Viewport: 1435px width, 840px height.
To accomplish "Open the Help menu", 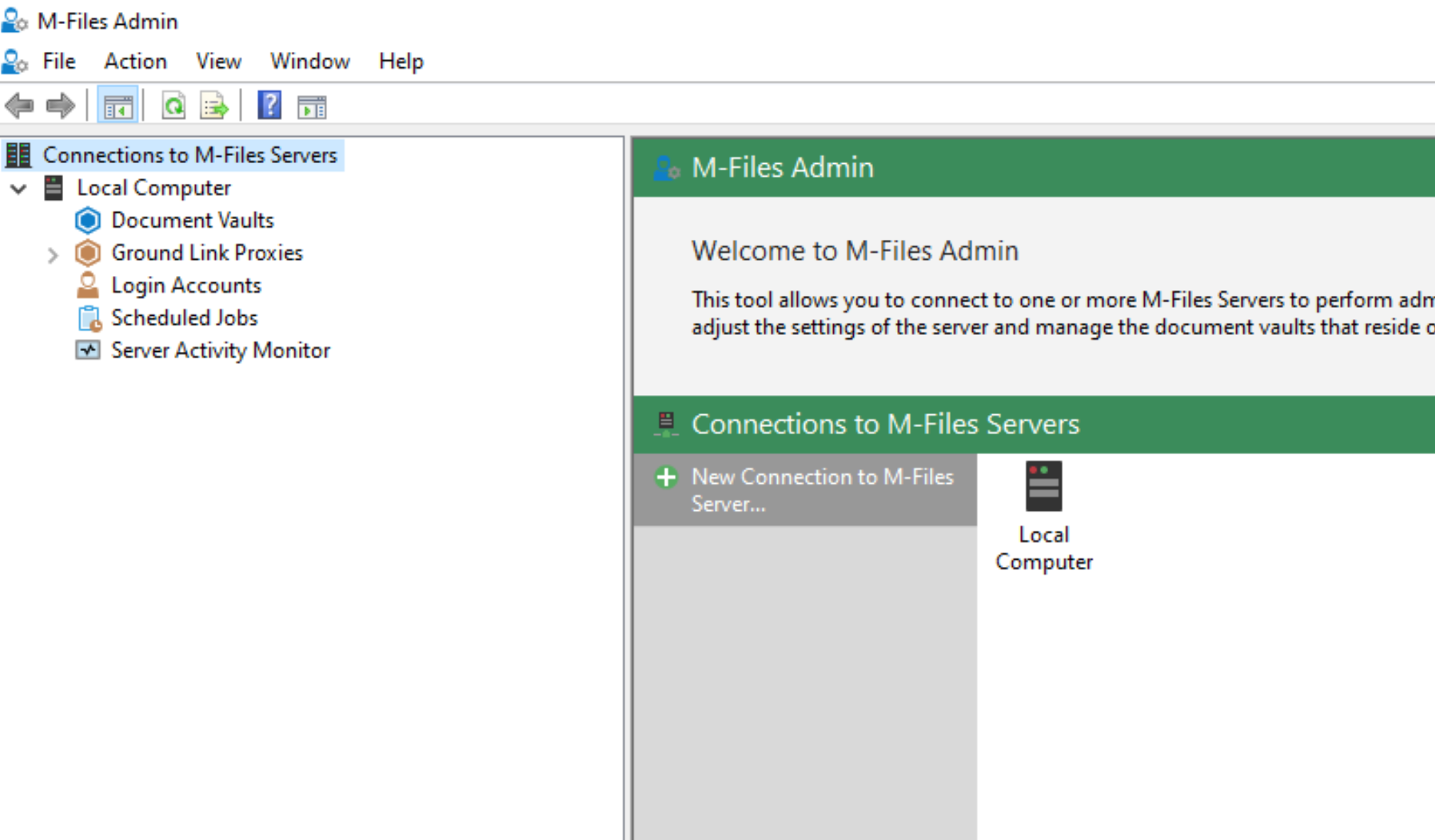I will click(x=401, y=62).
